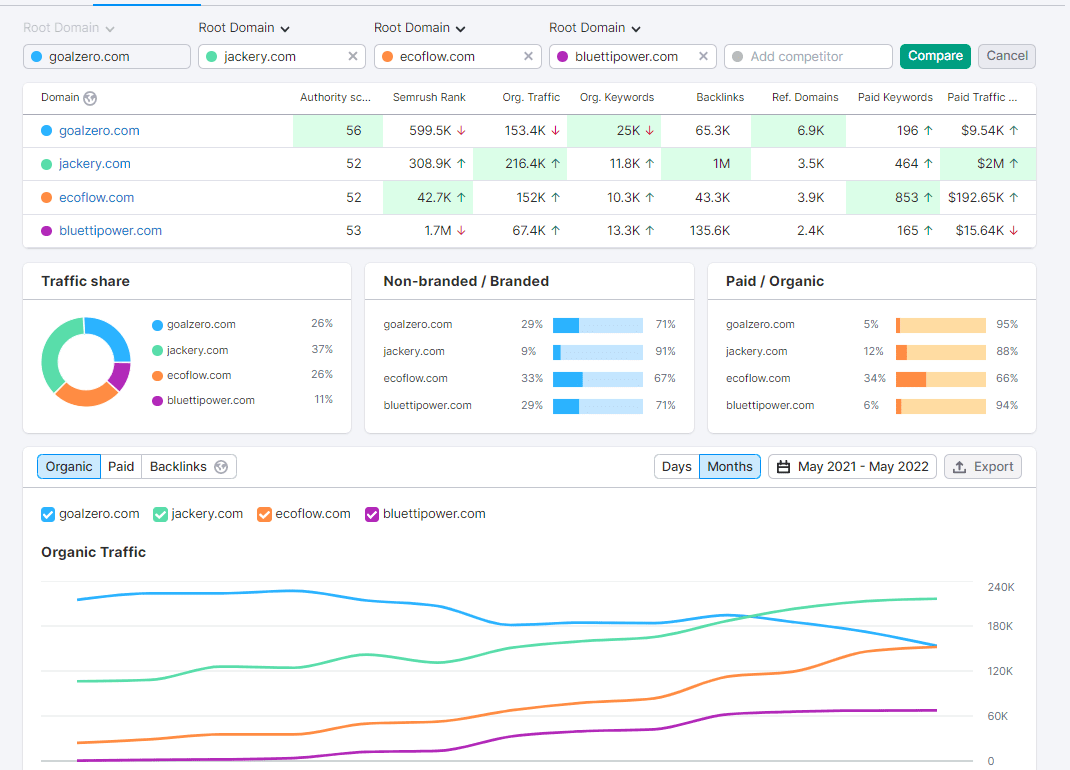Open jackery.com link in table
The height and width of the screenshot is (770, 1070).
pos(95,164)
